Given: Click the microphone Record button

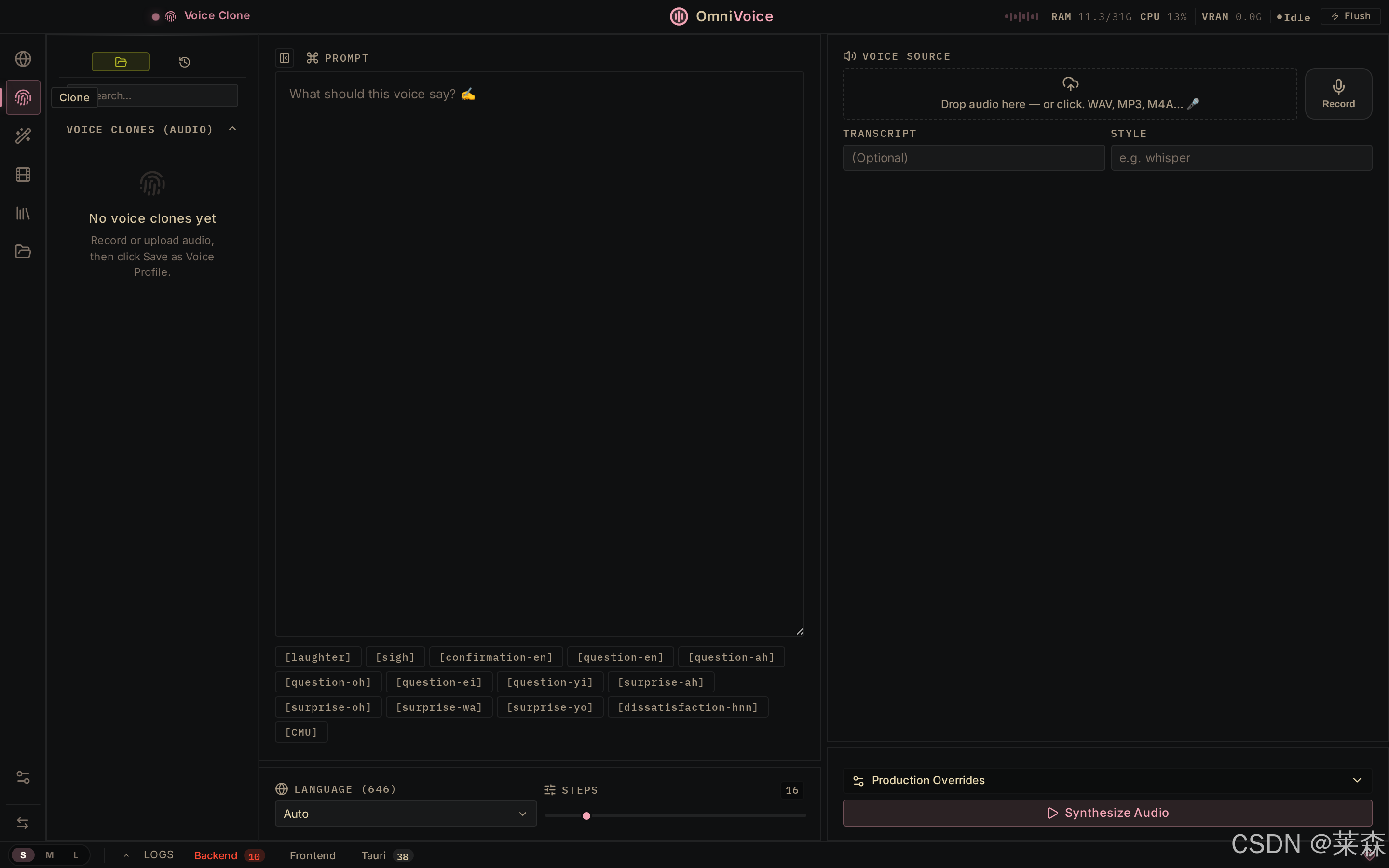Looking at the screenshot, I should [1338, 94].
